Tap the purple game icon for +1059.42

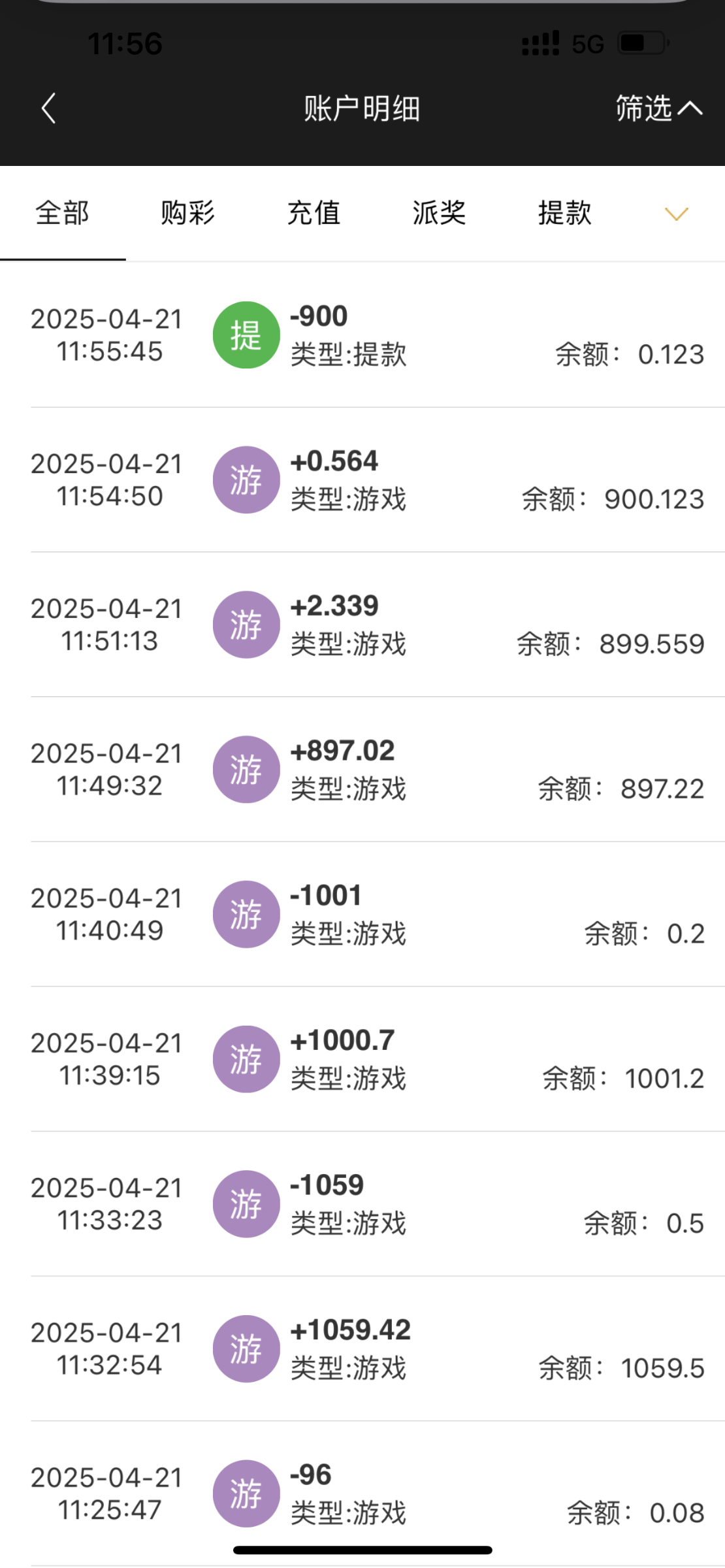tap(246, 1348)
